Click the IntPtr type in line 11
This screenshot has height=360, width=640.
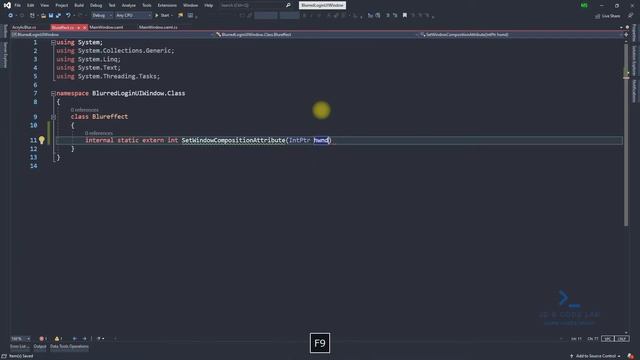click(x=300, y=140)
